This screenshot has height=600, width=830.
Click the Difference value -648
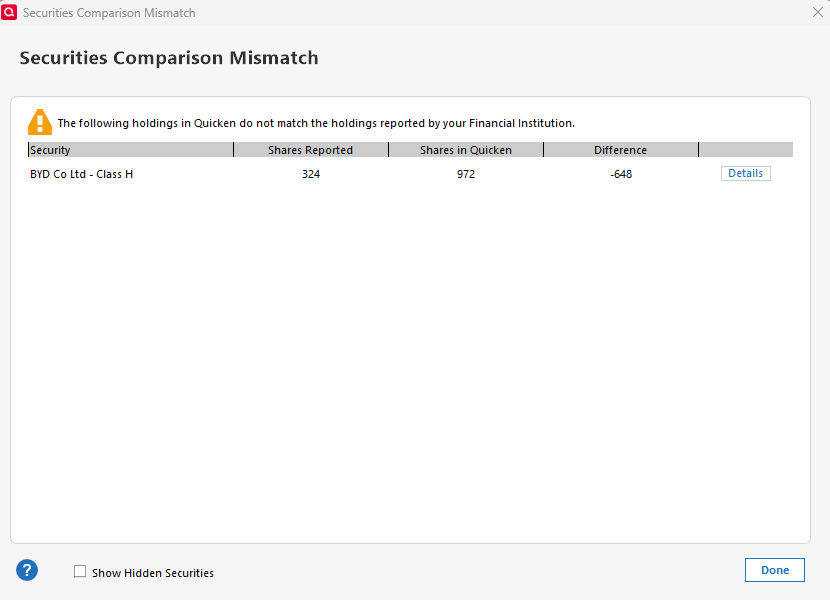pos(621,174)
